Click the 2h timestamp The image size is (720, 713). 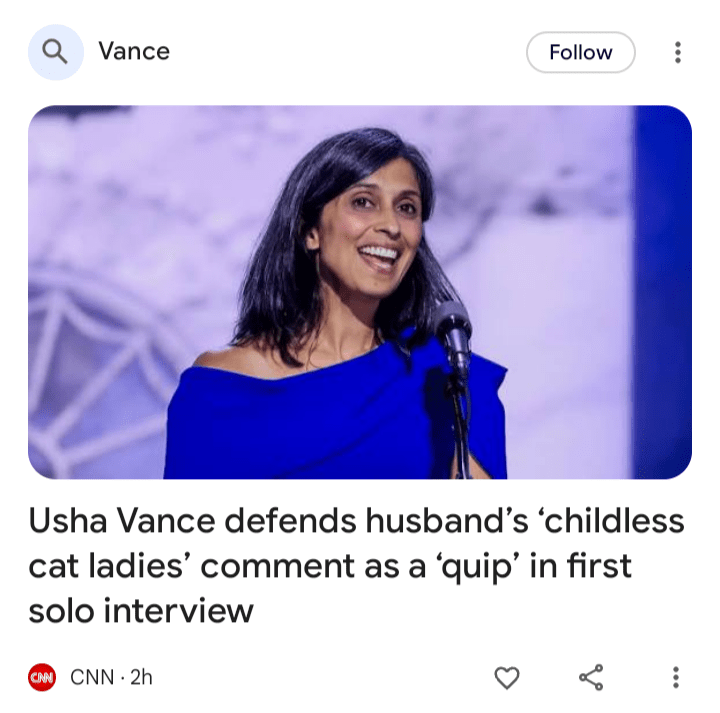tap(141, 677)
